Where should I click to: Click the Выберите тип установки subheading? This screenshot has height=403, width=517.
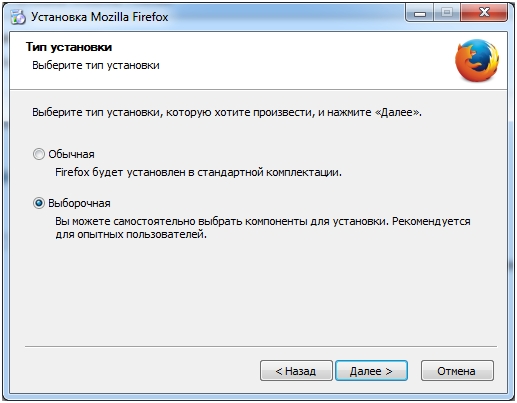pos(96,65)
